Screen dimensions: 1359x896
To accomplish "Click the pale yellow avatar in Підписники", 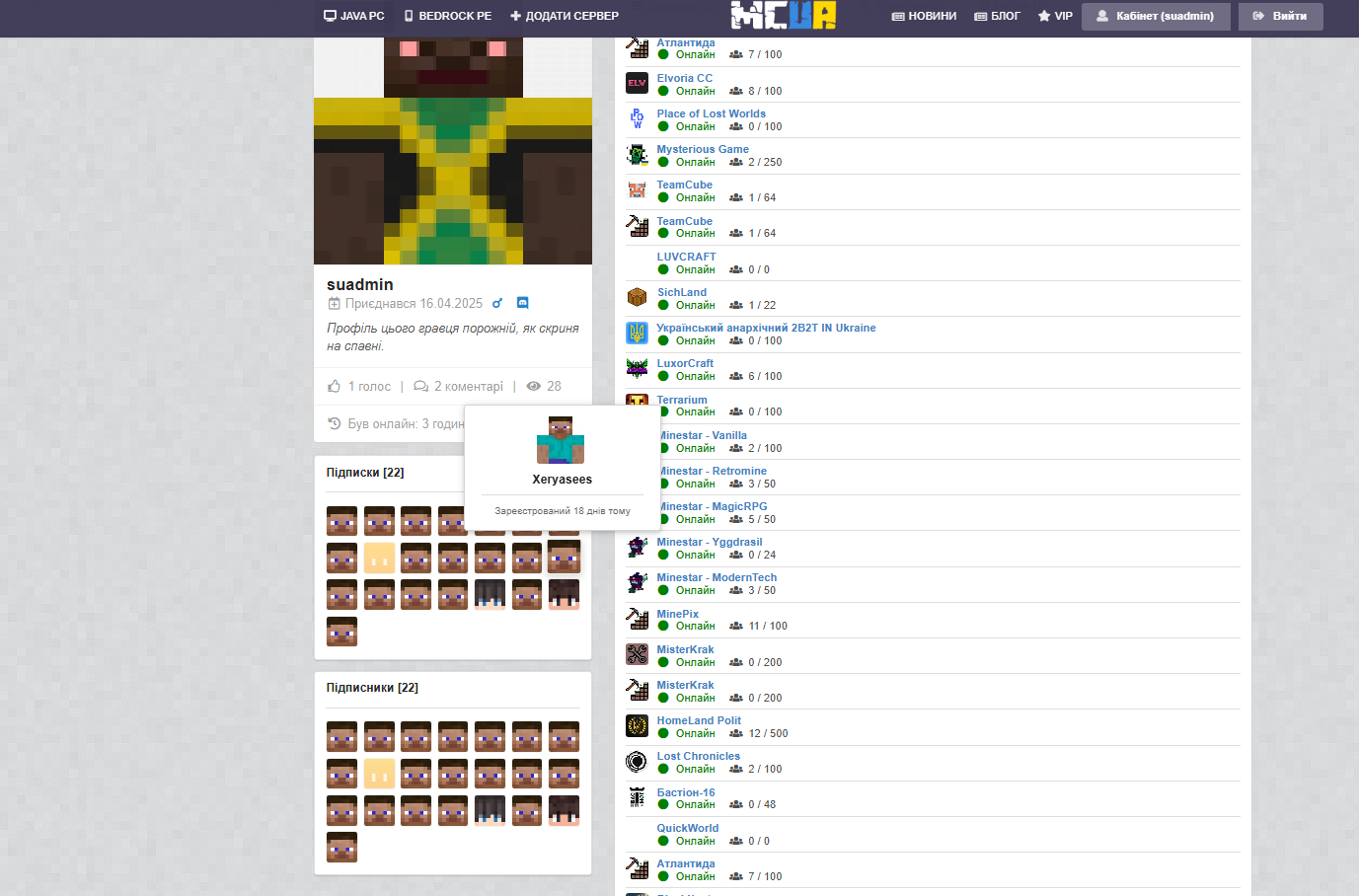I will point(379,774).
